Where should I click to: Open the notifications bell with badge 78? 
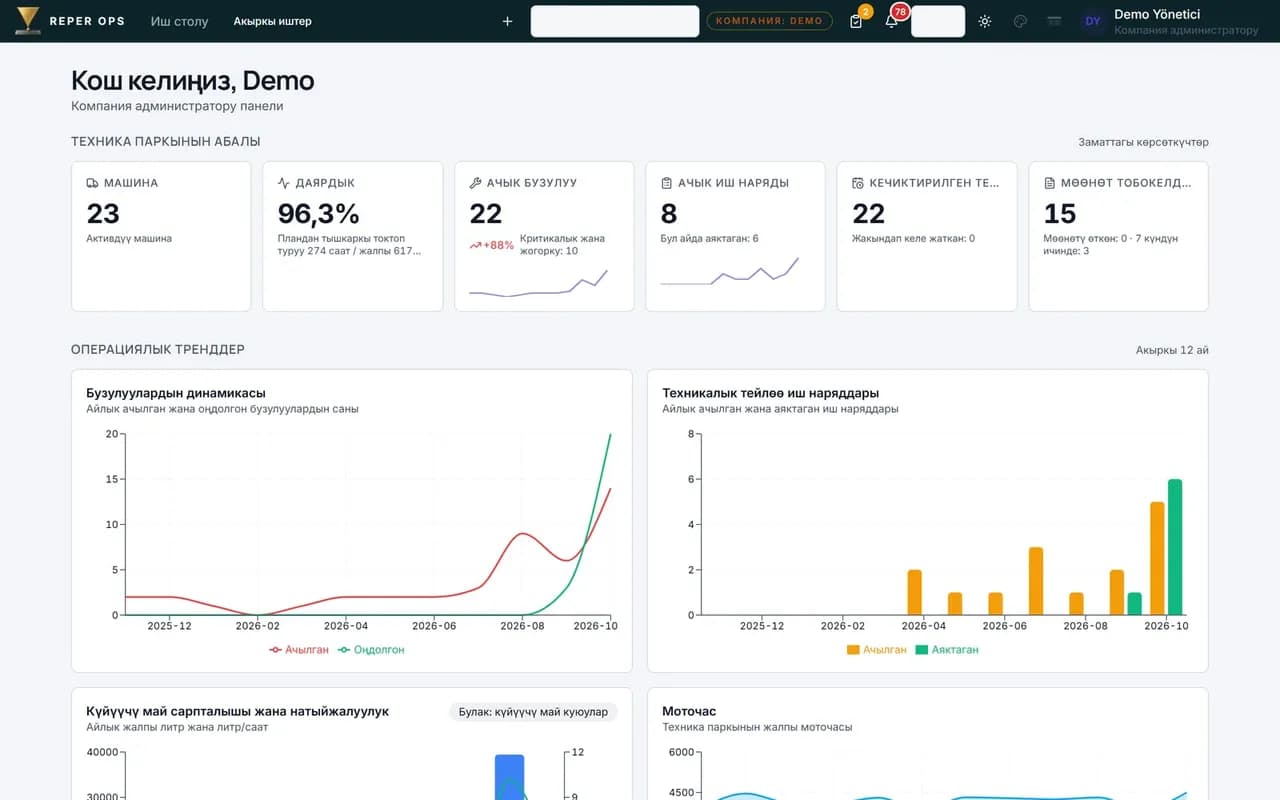891,21
